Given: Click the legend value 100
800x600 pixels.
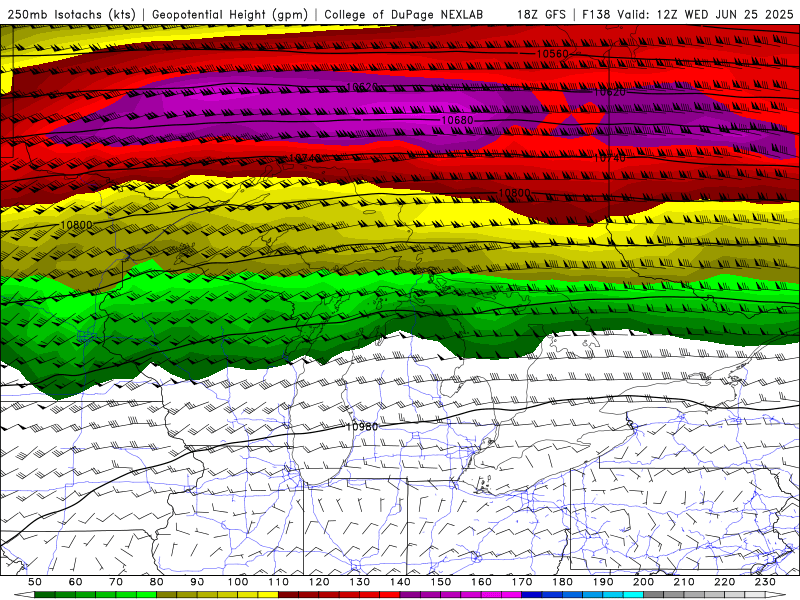Looking at the screenshot, I should pyautogui.click(x=238, y=582).
